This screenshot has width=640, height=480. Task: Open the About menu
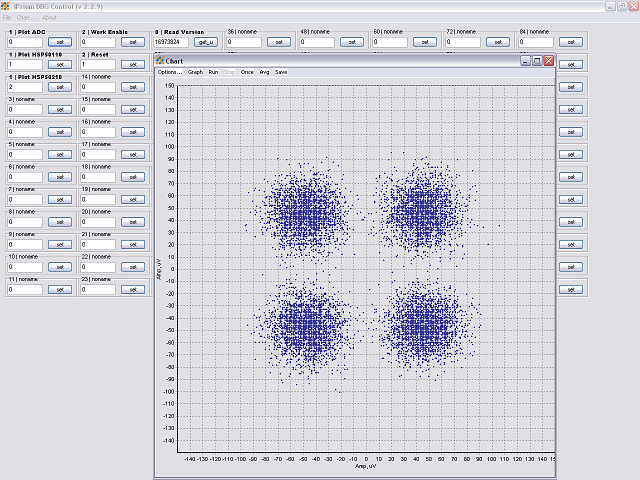(x=49, y=18)
